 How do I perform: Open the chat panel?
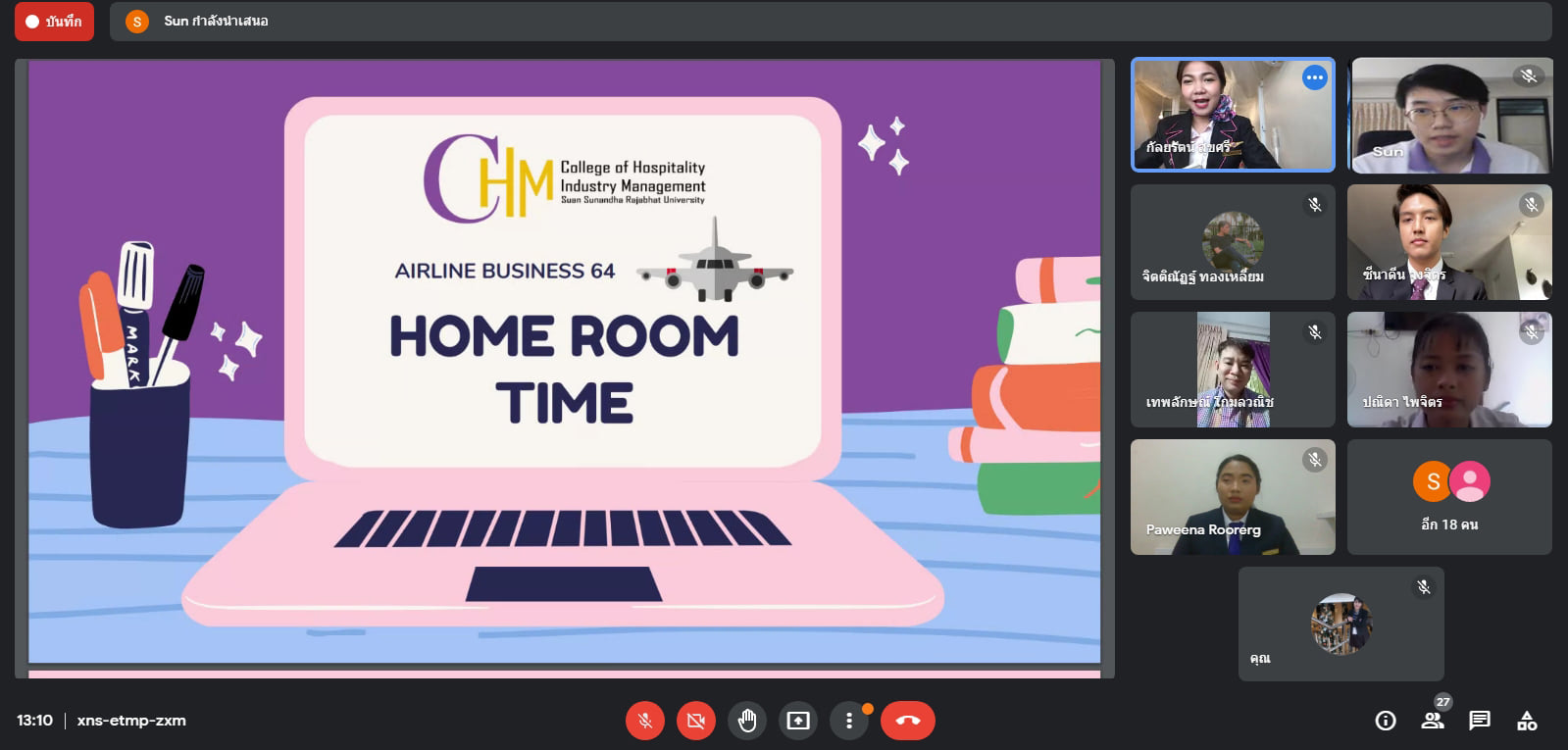(1480, 722)
